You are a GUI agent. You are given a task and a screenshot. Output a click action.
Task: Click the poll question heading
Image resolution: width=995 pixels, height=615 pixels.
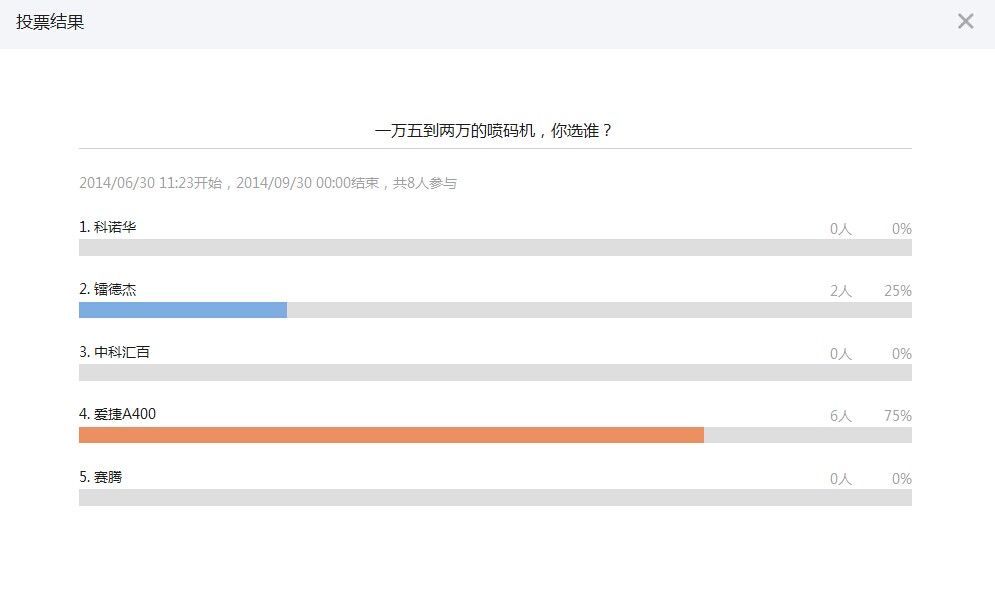point(494,130)
